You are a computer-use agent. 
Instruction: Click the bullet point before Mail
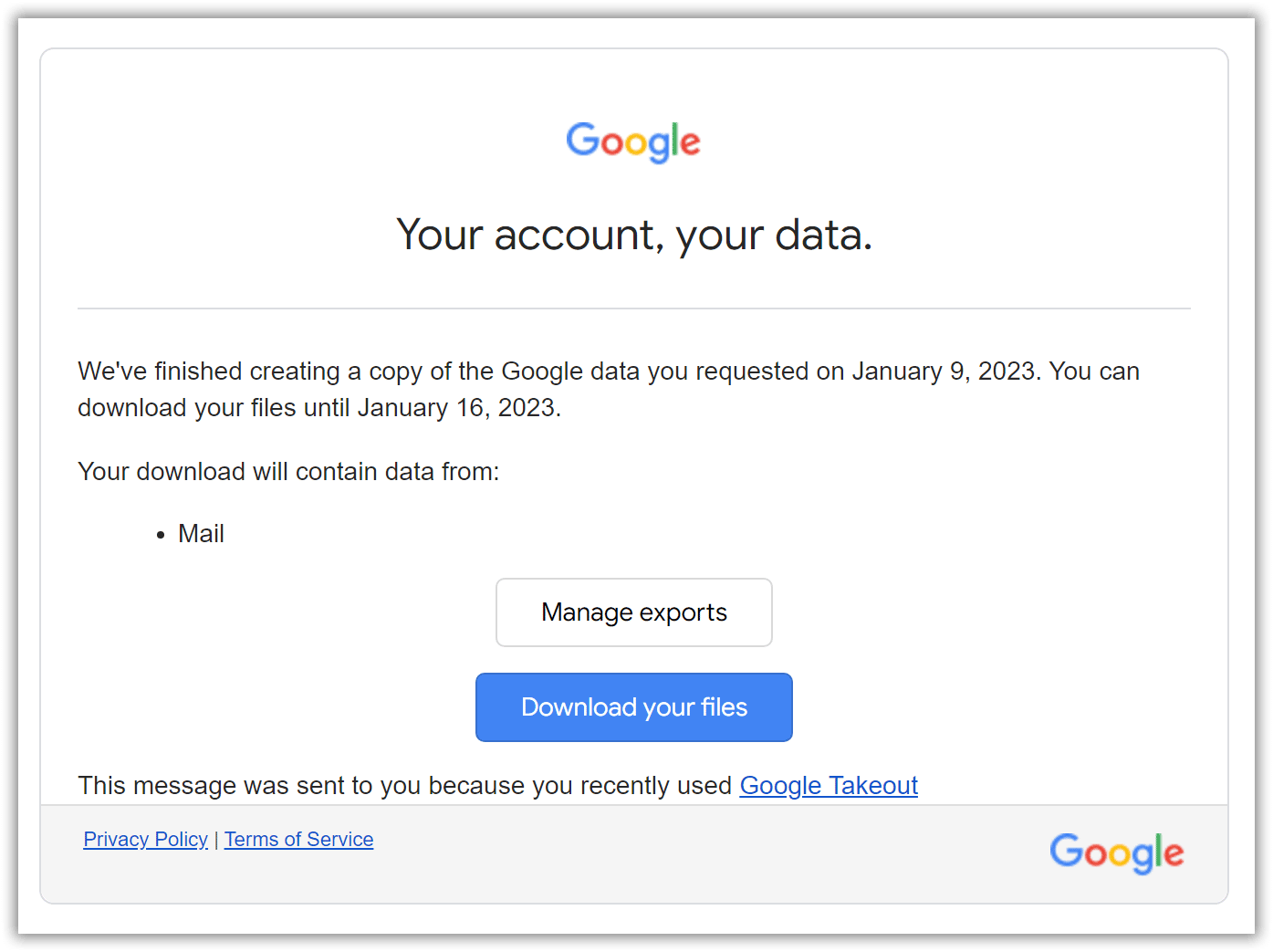[x=161, y=535]
